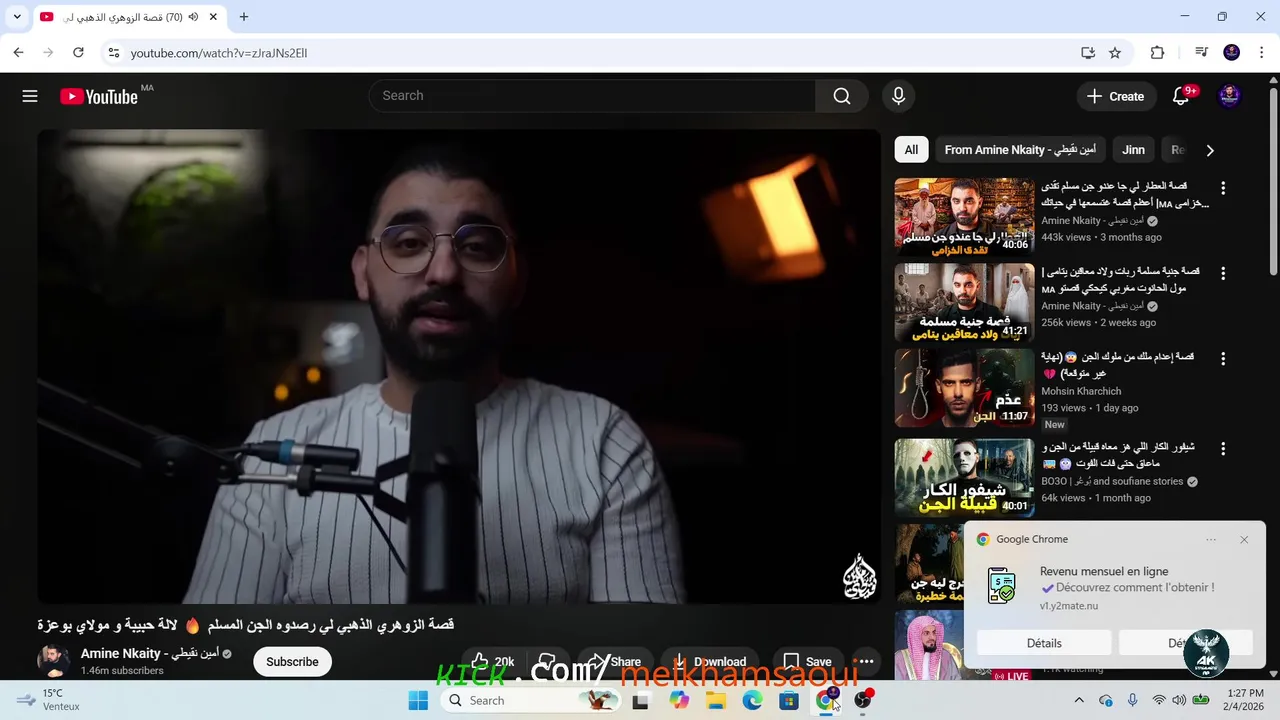Go to YouTube home via the logo
Image resolution: width=1280 pixels, height=720 pixels.
98,96
